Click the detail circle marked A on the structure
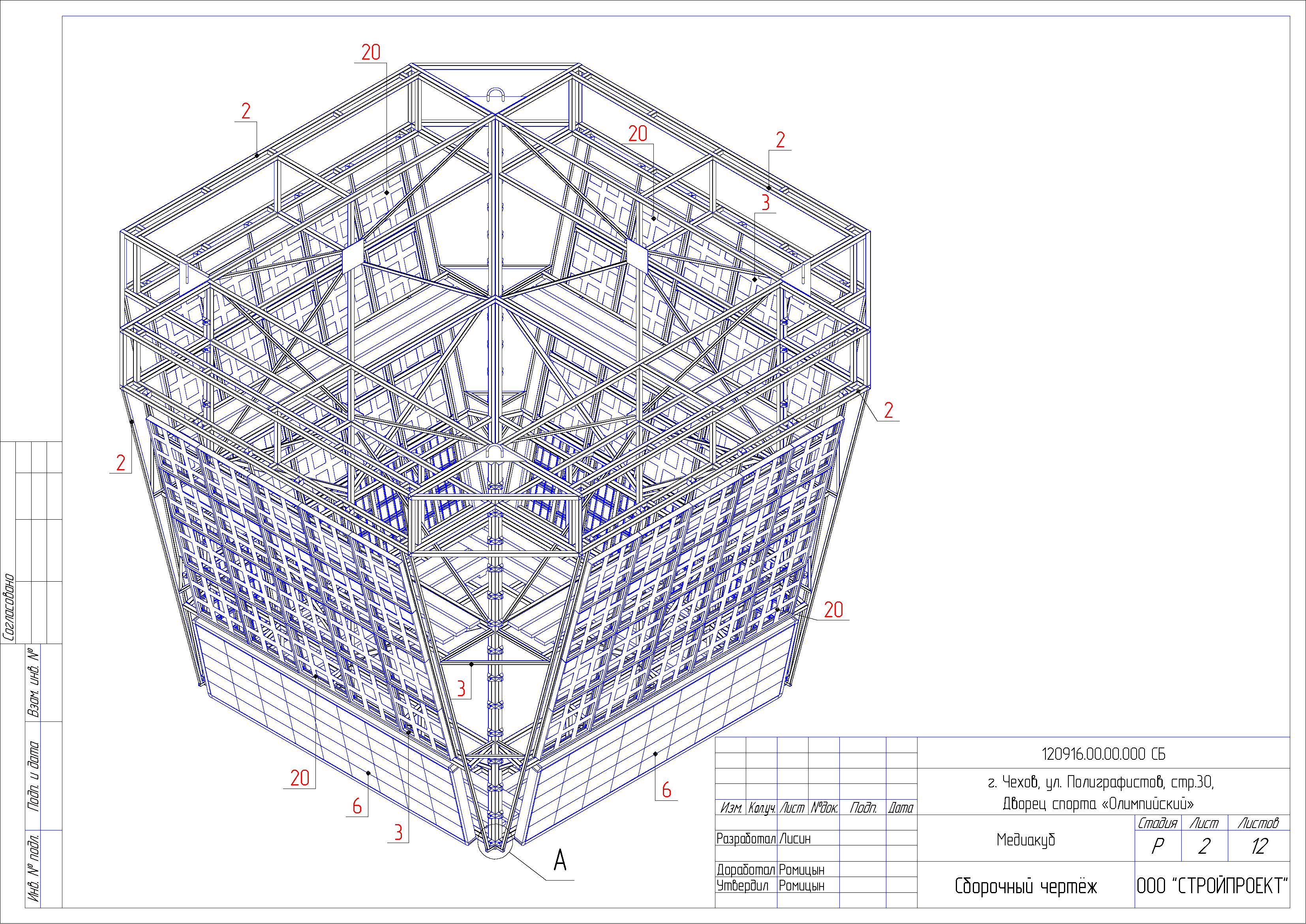 pos(495,841)
